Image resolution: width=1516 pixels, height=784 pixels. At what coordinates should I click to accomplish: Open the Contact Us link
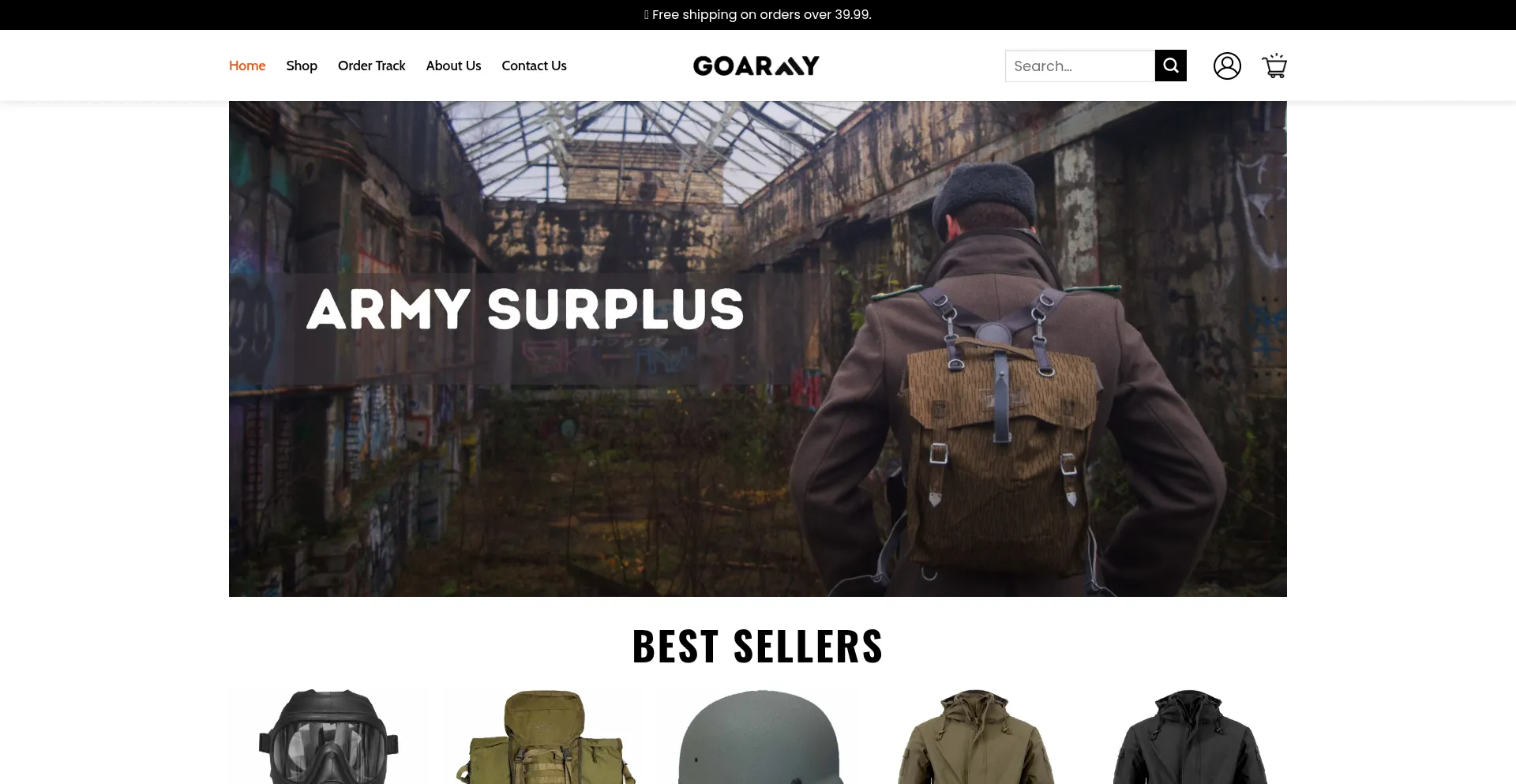pos(534,66)
